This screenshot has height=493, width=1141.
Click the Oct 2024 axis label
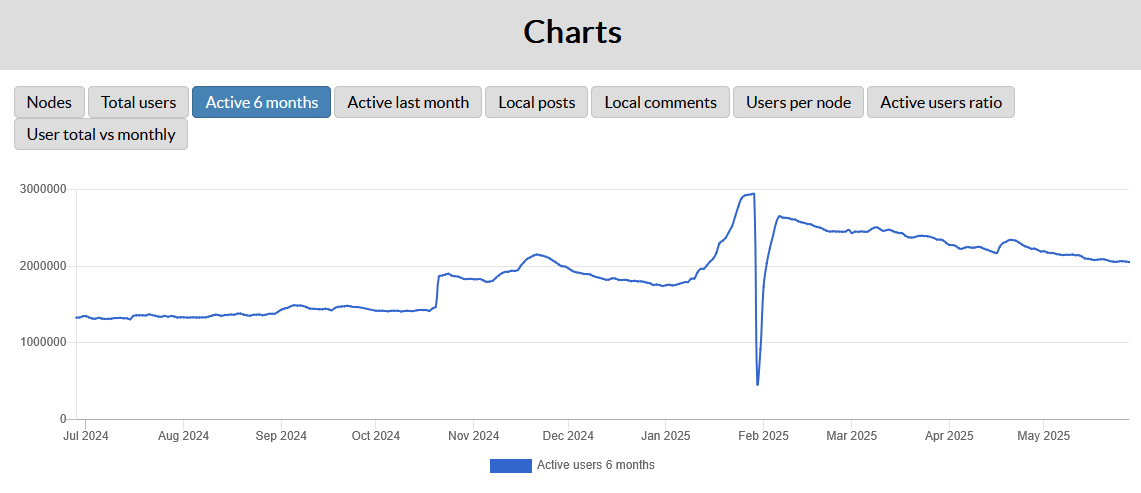tap(375, 436)
